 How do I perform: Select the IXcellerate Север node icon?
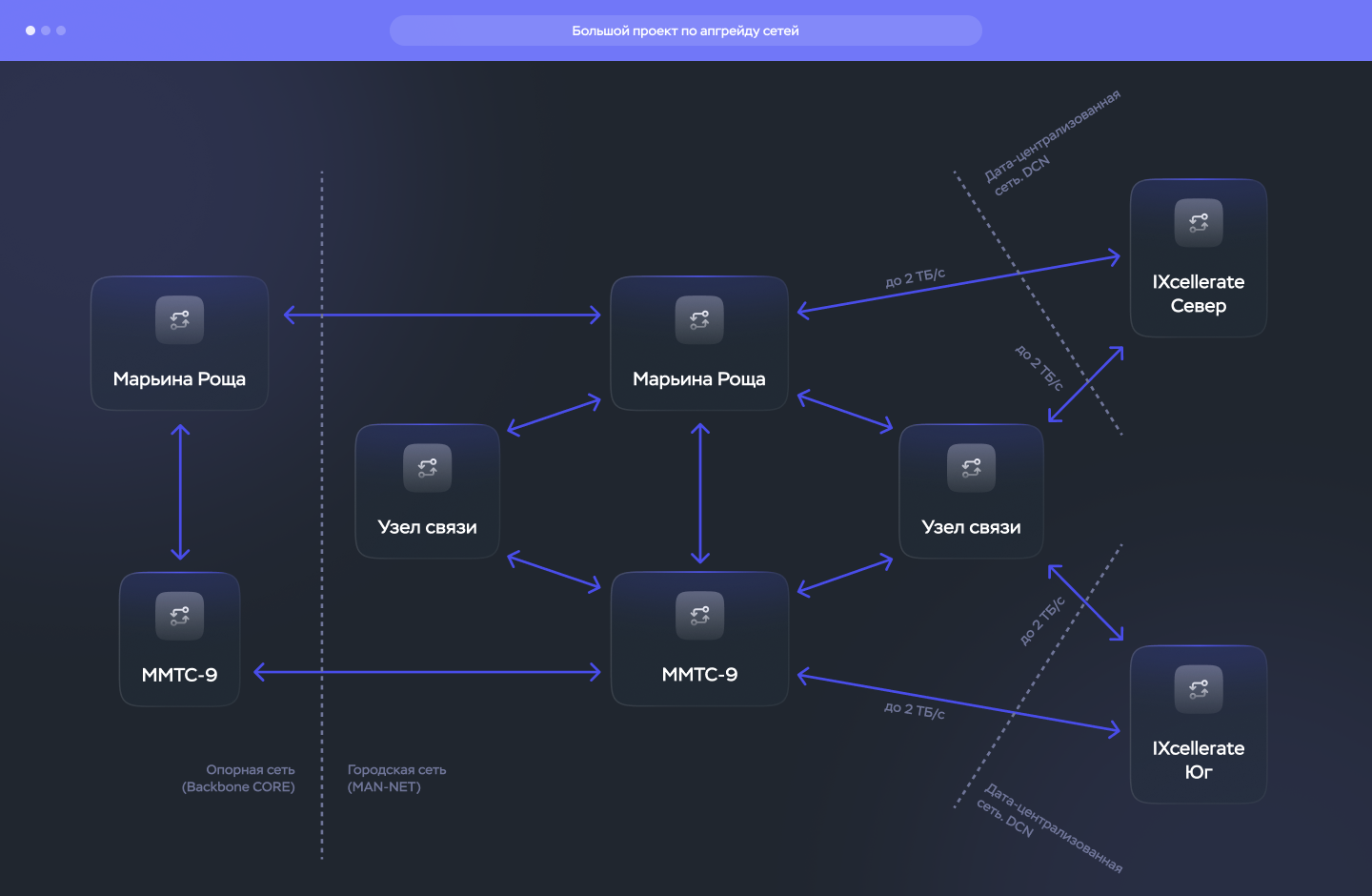coord(1199,223)
